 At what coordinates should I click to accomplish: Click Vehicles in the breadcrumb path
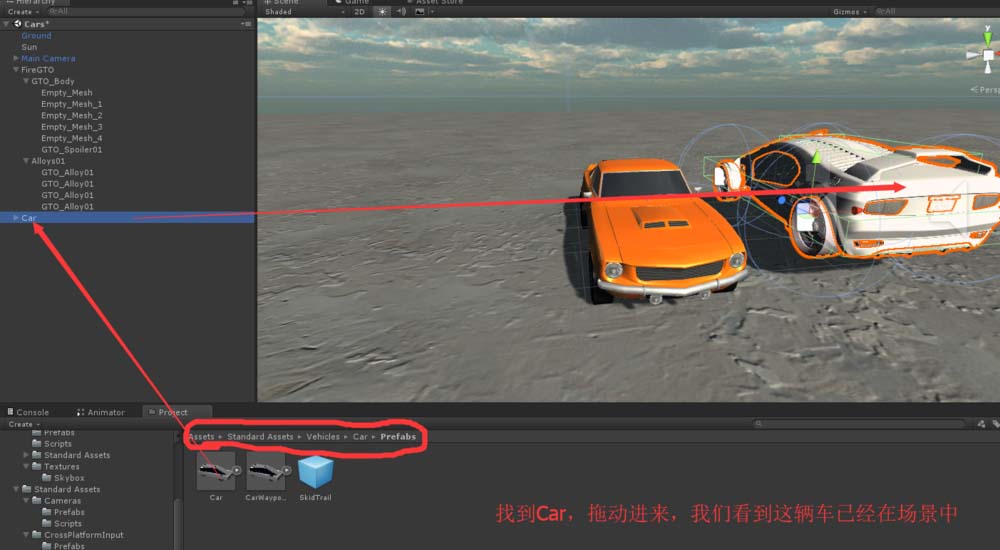pyautogui.click(x=323, y=437)
